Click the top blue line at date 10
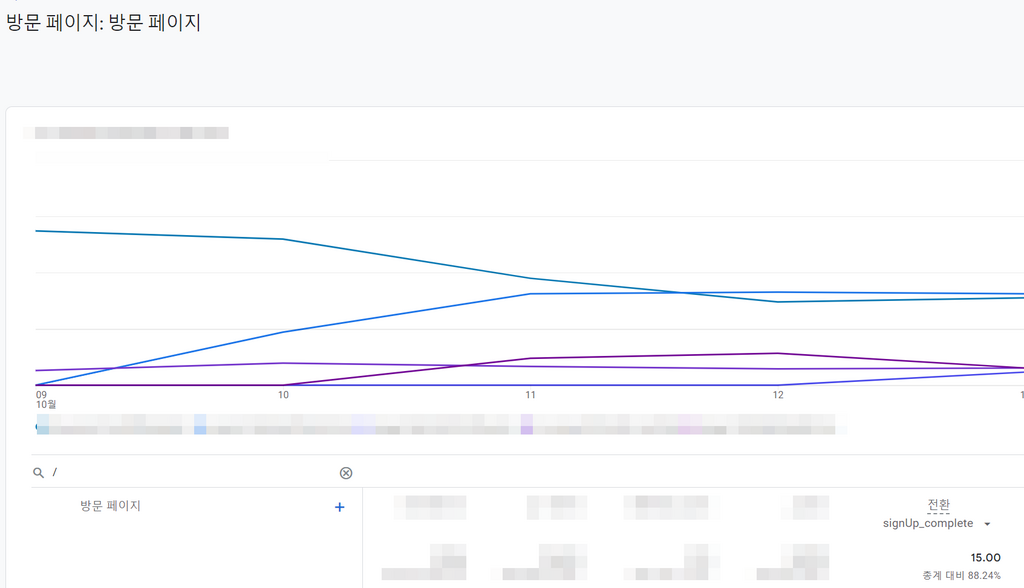 click(283, 239)
